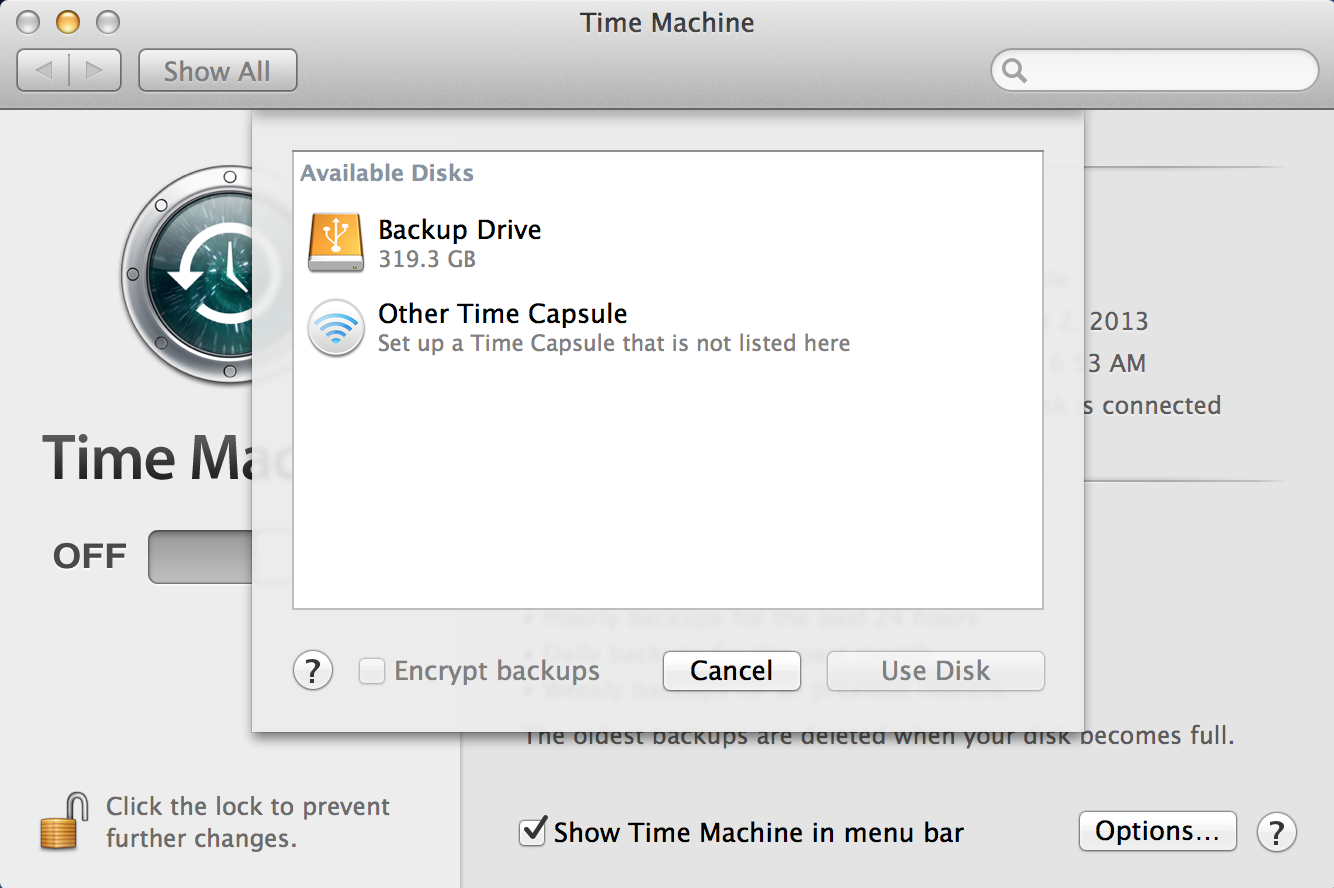Screen dimensions: 1334x888
Task: Click into the search field
Action: click(1155, 71)
